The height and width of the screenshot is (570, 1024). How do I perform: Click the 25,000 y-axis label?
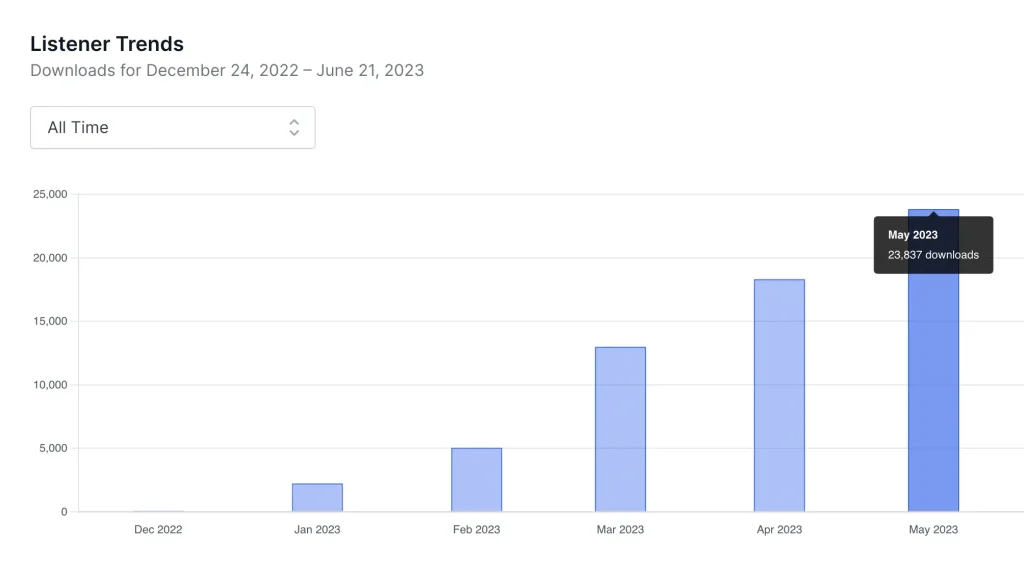(x=48, y=194)
